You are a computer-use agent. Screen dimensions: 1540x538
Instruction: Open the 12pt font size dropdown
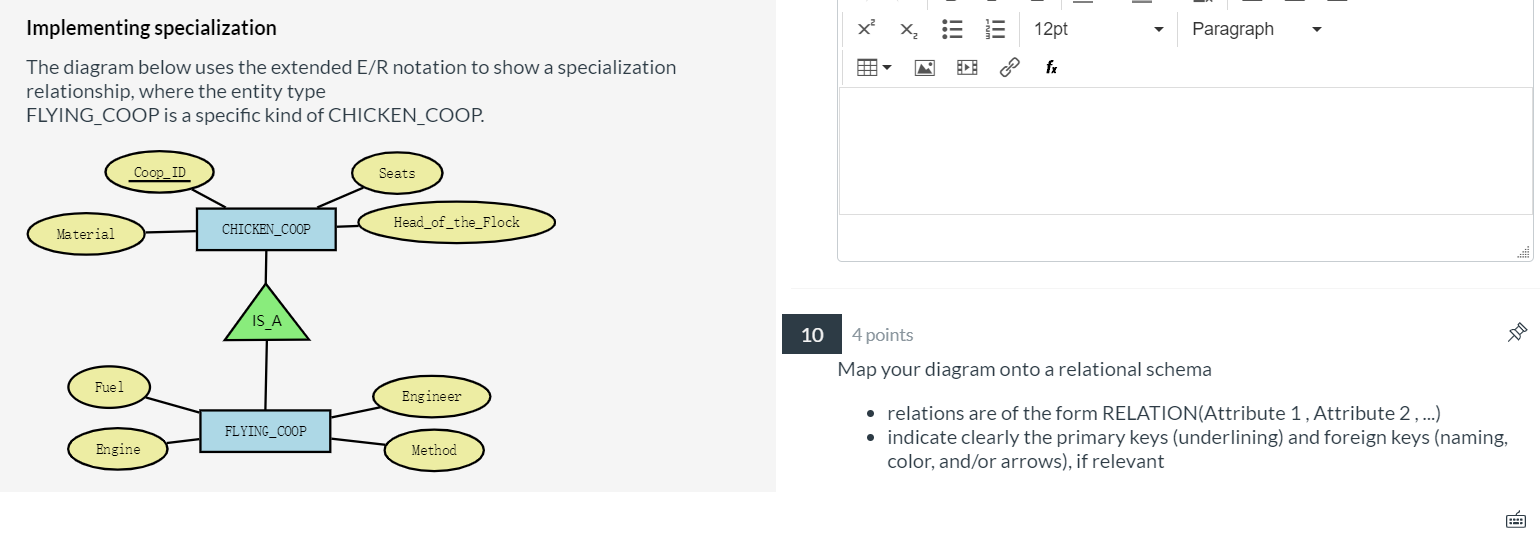[1098, 29]
